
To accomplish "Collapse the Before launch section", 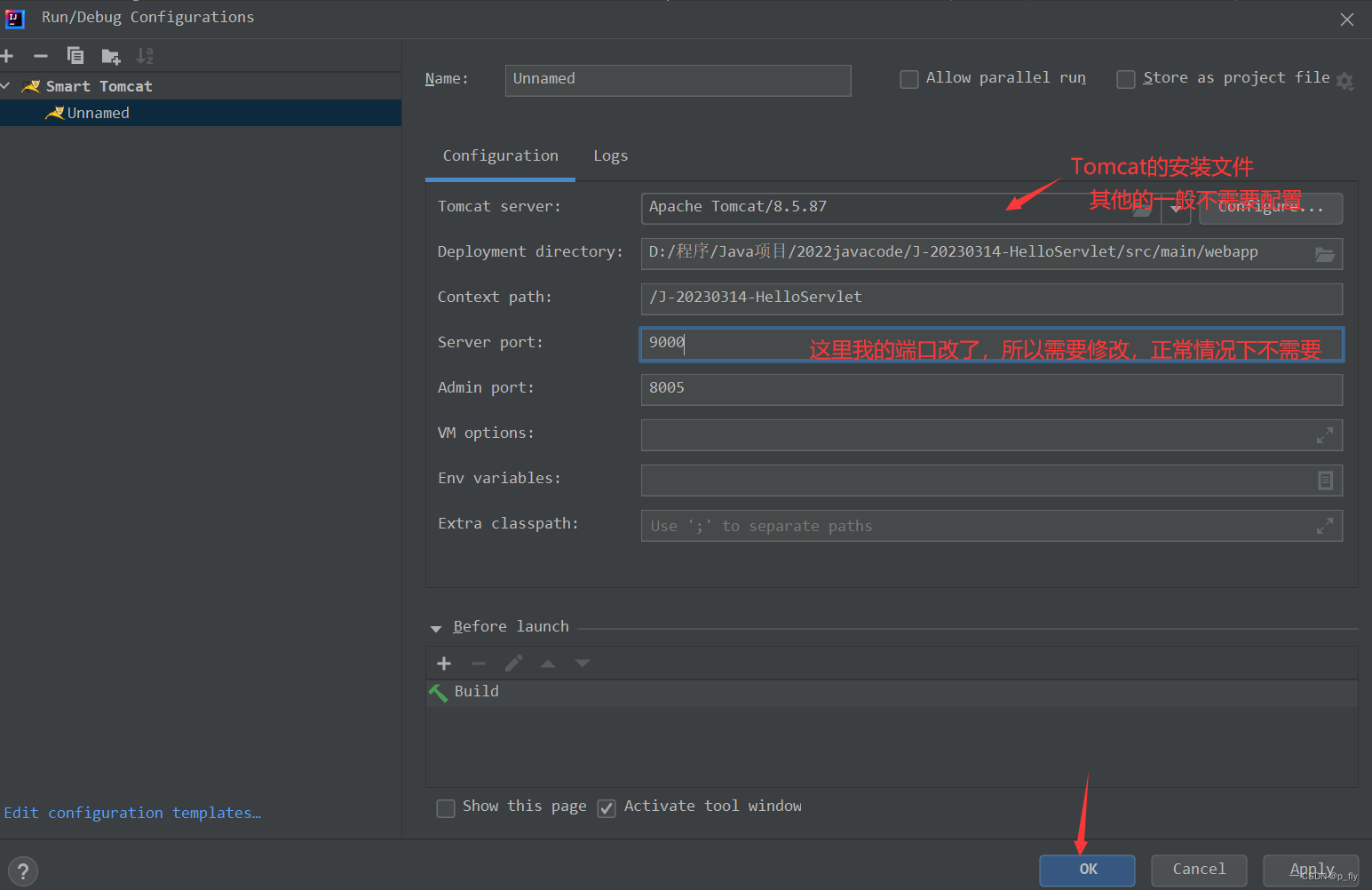I will (436, 628).
